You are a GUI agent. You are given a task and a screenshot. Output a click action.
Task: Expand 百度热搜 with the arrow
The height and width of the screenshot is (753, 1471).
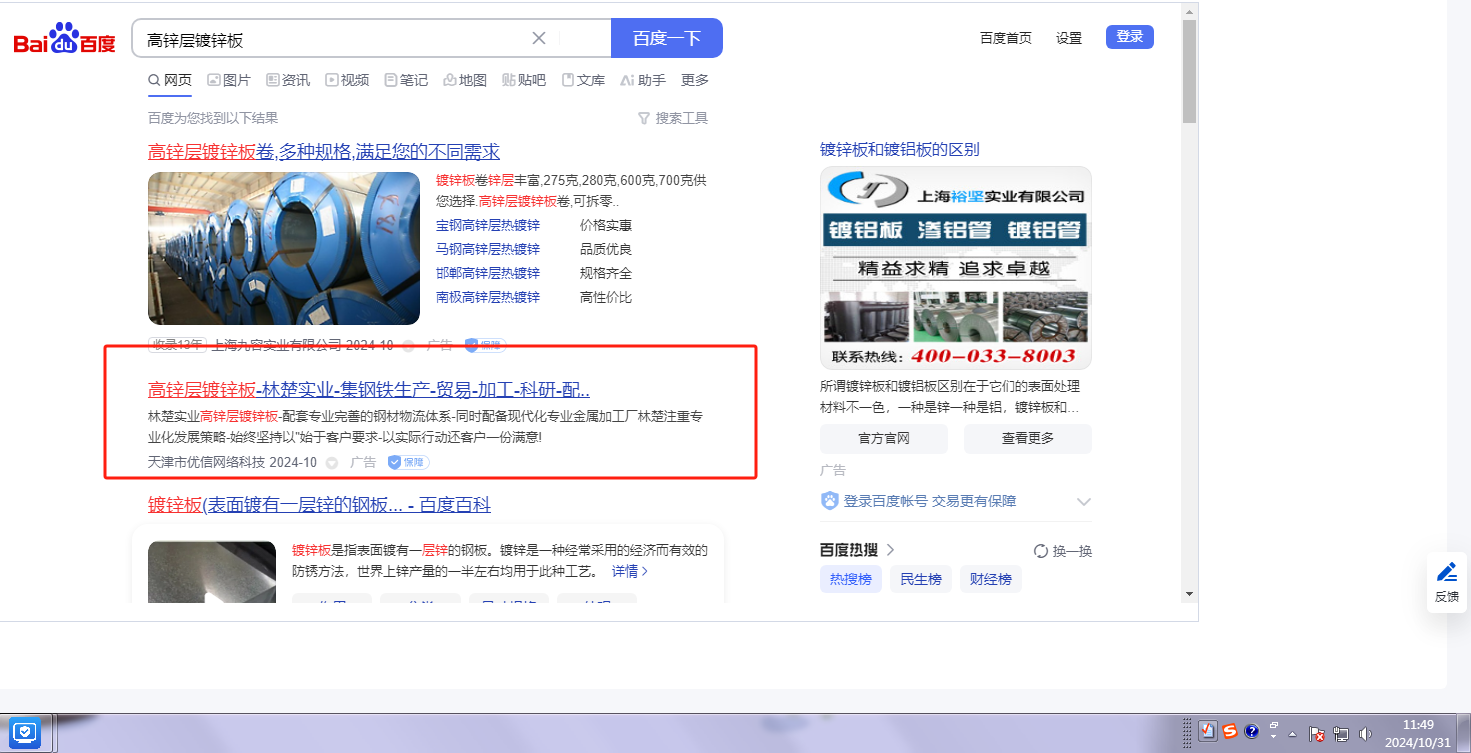890,550
